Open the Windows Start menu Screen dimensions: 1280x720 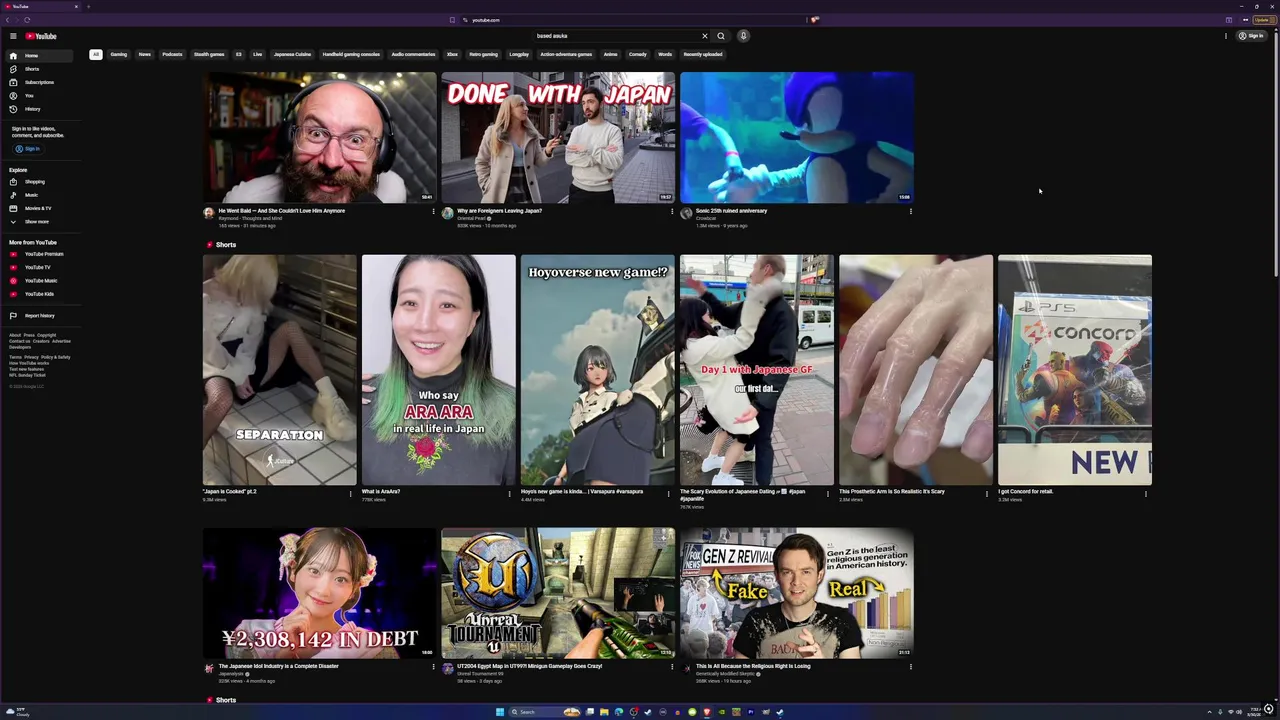(x=500, y=712)
